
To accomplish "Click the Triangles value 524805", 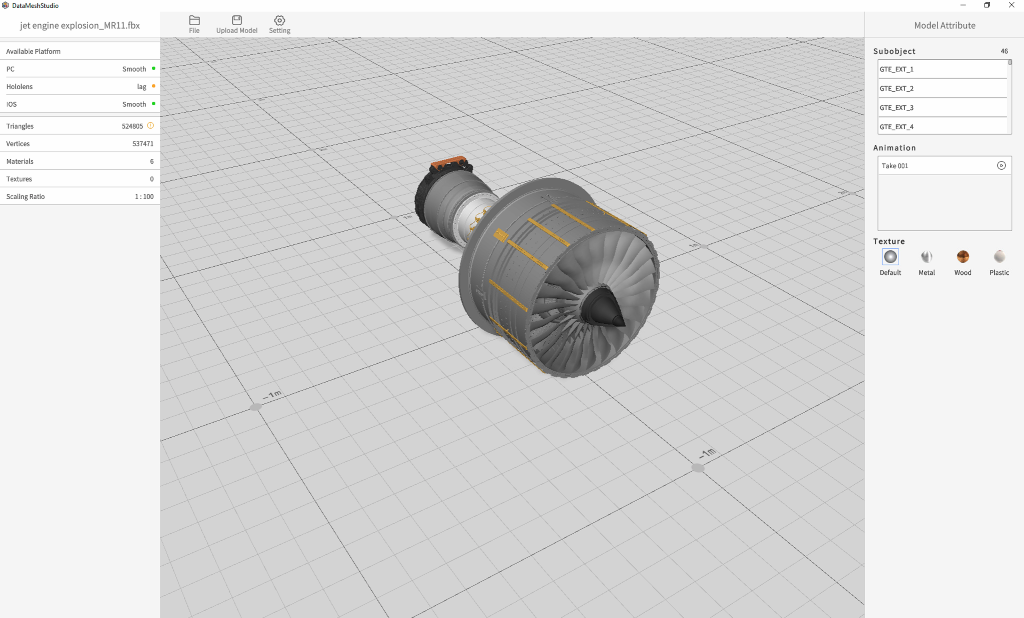I will 132,126.
